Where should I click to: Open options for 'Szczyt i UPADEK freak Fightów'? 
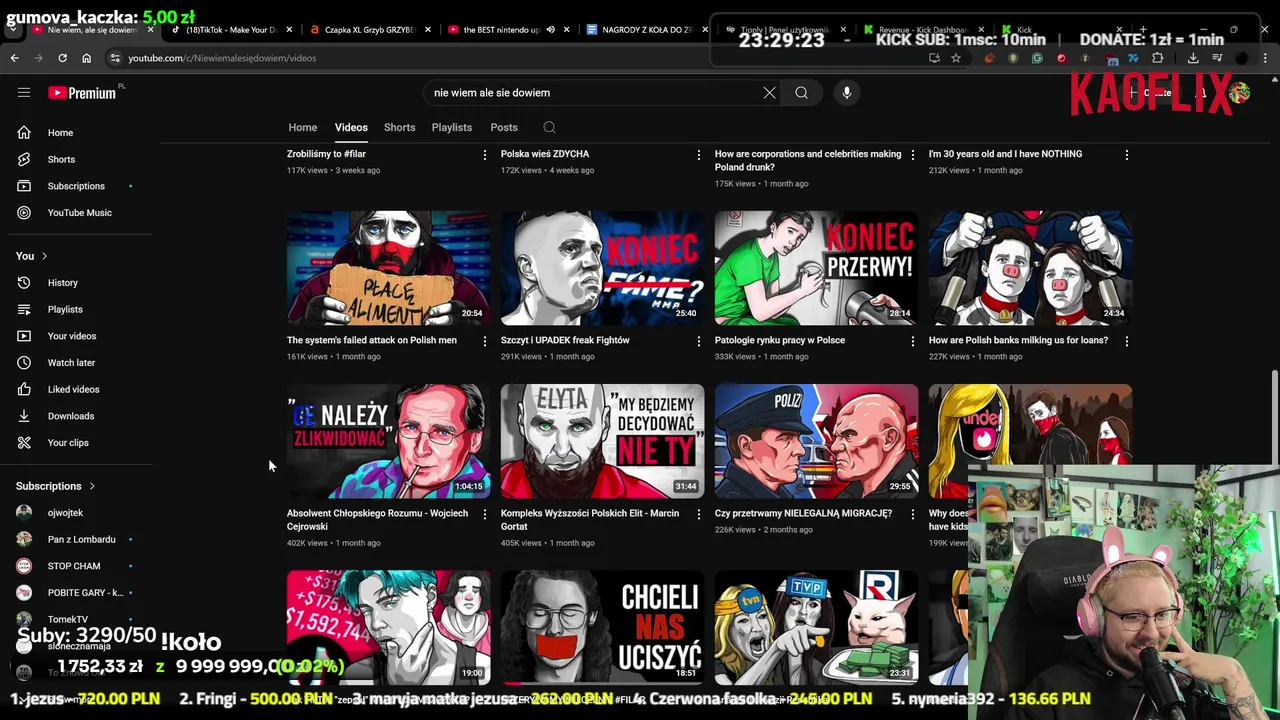click(699, 341)
